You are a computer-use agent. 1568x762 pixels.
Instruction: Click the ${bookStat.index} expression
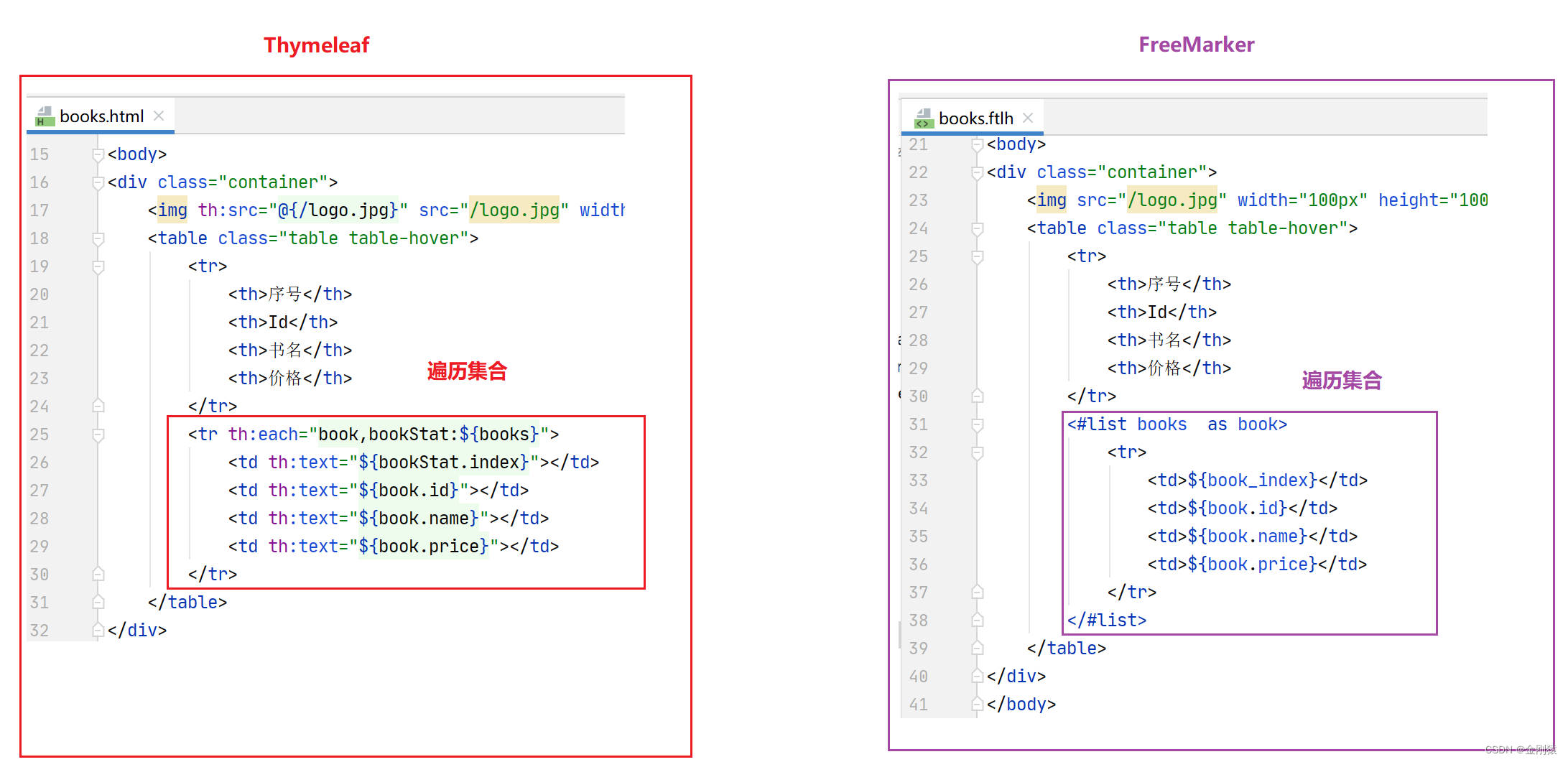coord(444,463)
